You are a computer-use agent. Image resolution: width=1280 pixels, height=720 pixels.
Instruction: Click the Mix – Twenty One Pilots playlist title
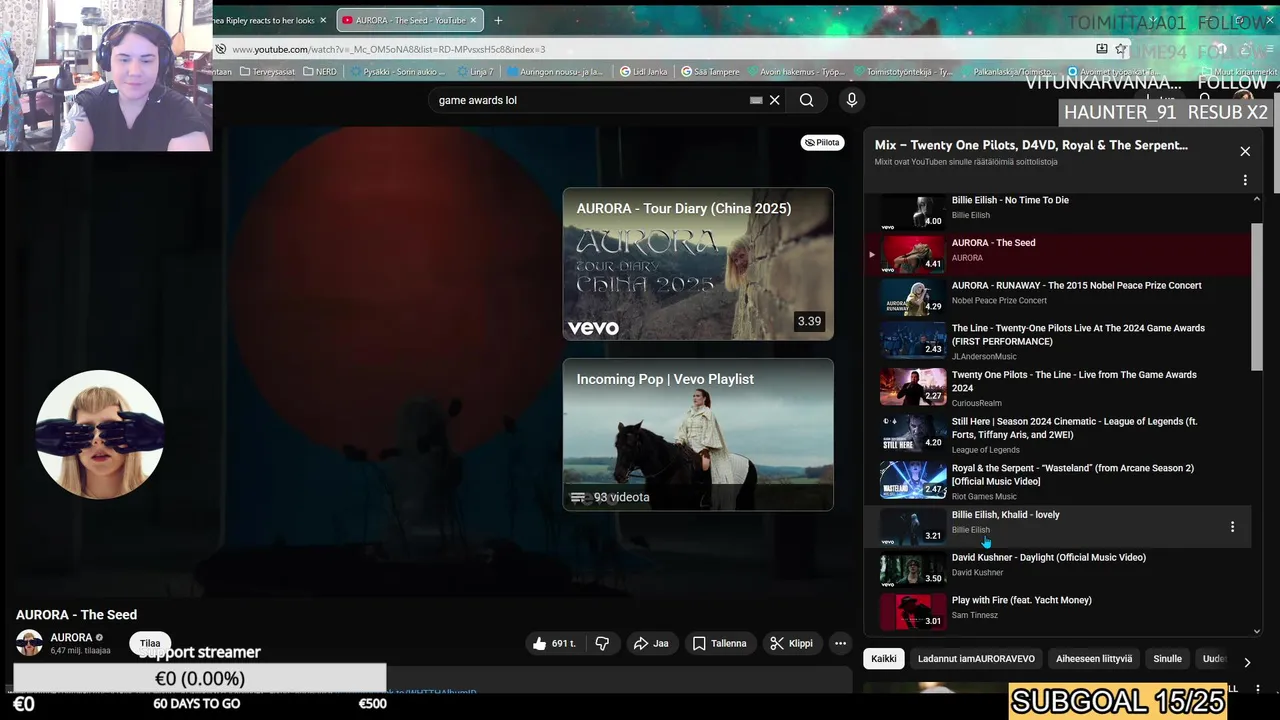coord(1031,145)
